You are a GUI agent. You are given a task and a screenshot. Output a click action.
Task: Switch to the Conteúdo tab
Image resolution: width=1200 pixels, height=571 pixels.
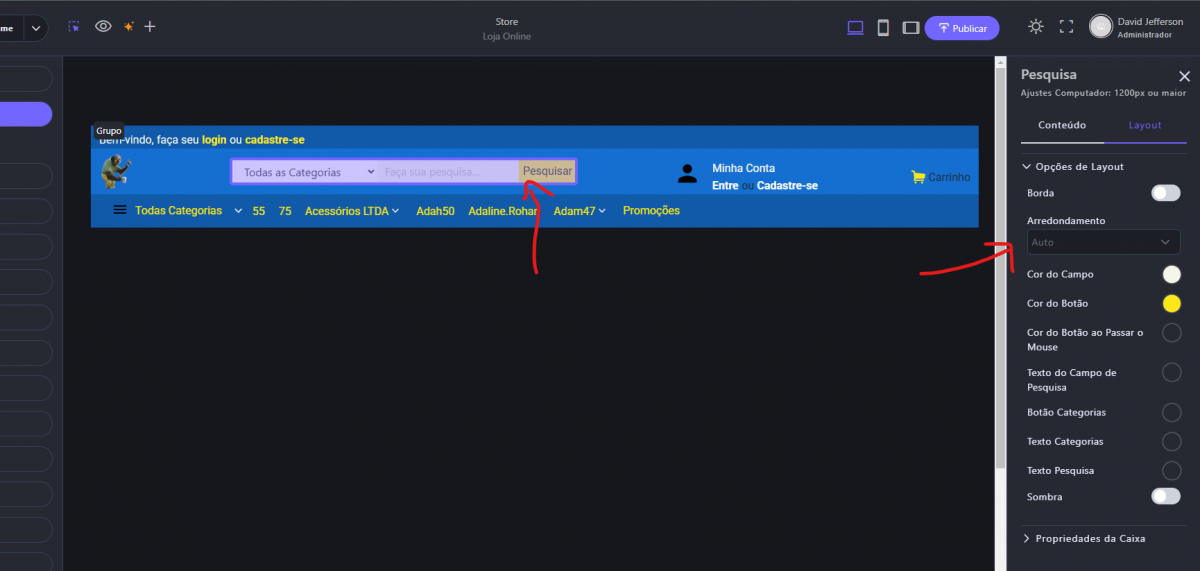click(x=1062, y=125)
